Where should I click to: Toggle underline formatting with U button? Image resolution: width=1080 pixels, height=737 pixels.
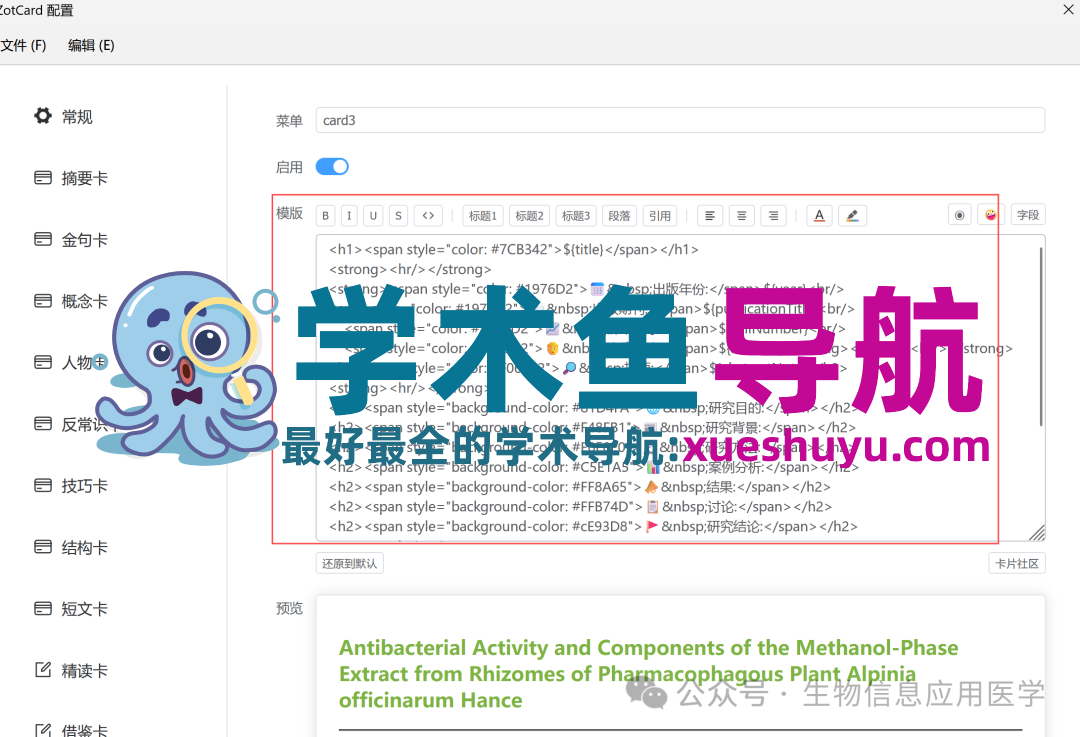point(373,216)
